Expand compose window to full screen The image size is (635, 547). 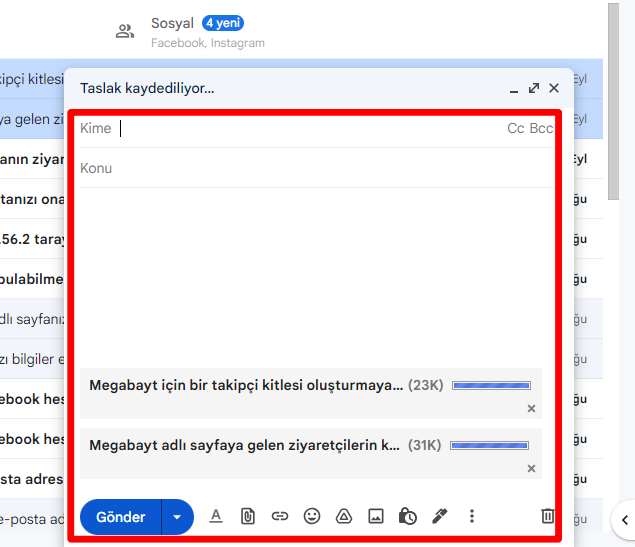click(534, 88)
